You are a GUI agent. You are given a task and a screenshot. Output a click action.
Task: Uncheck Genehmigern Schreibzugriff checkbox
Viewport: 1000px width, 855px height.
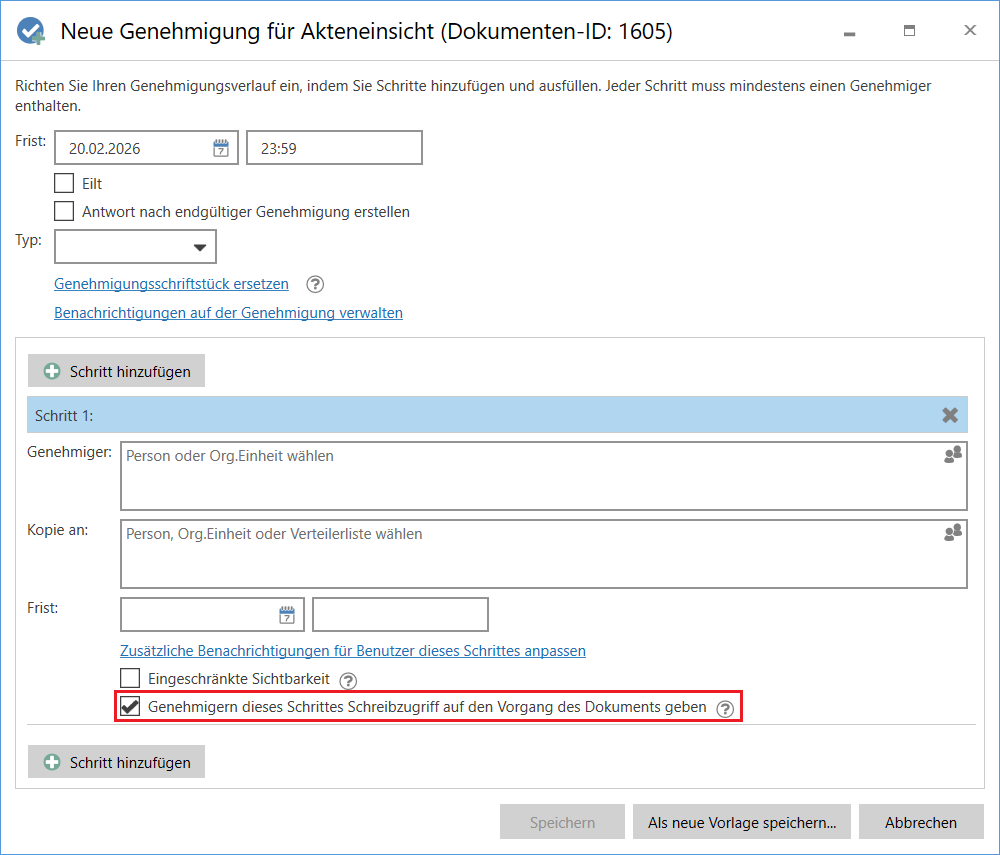click(130, 707)
